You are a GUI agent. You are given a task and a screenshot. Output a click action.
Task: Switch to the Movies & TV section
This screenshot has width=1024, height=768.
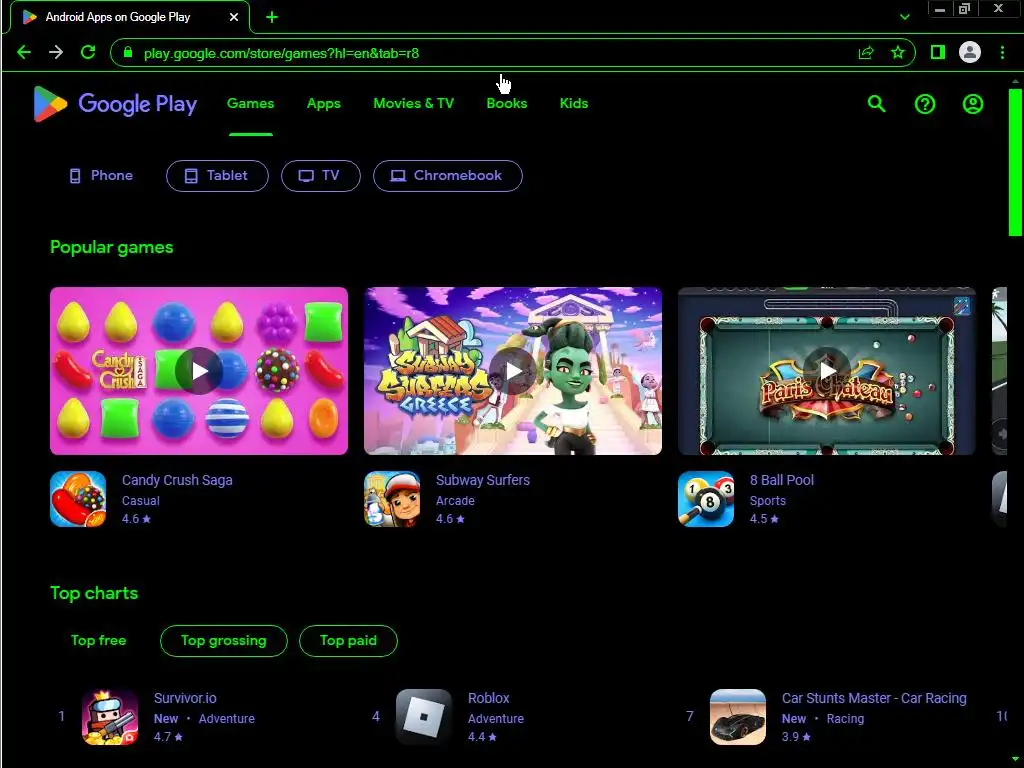click(413, 103)
